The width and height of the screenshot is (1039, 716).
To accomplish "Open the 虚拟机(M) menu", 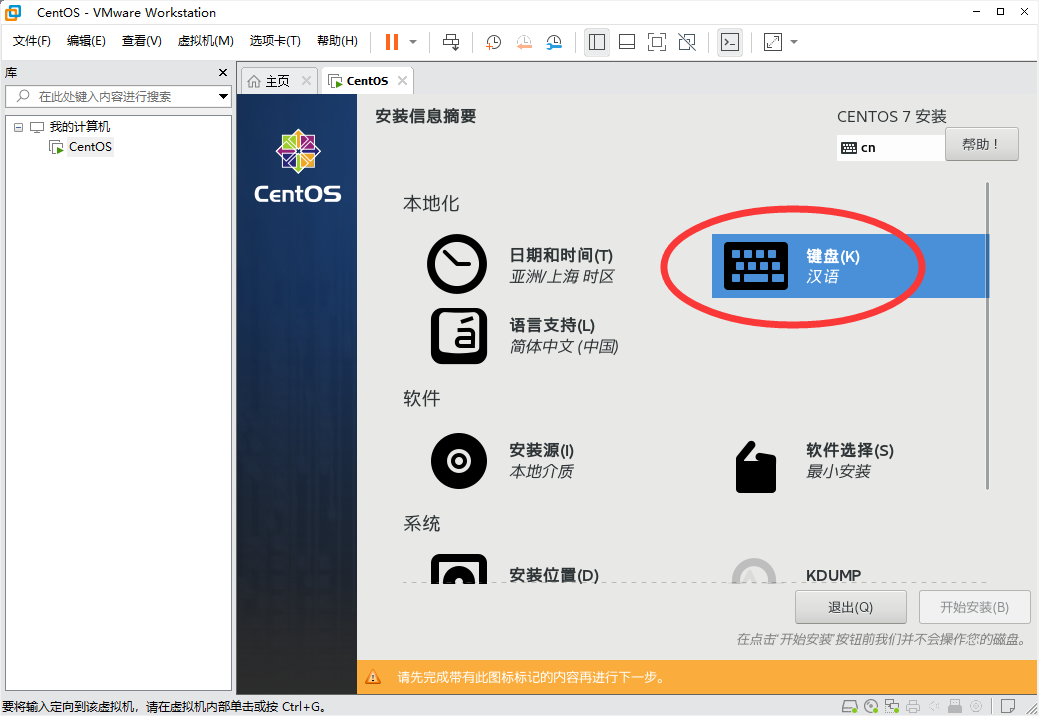I will click(205, 41).
